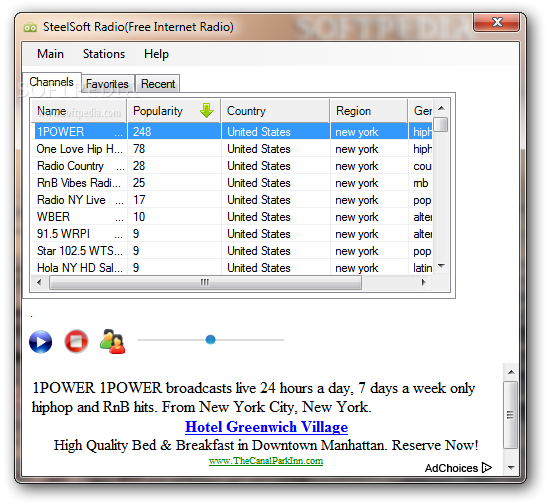Click the popularity value 17
The width and height of the screenshot is (547, 504).
point(139,200)
